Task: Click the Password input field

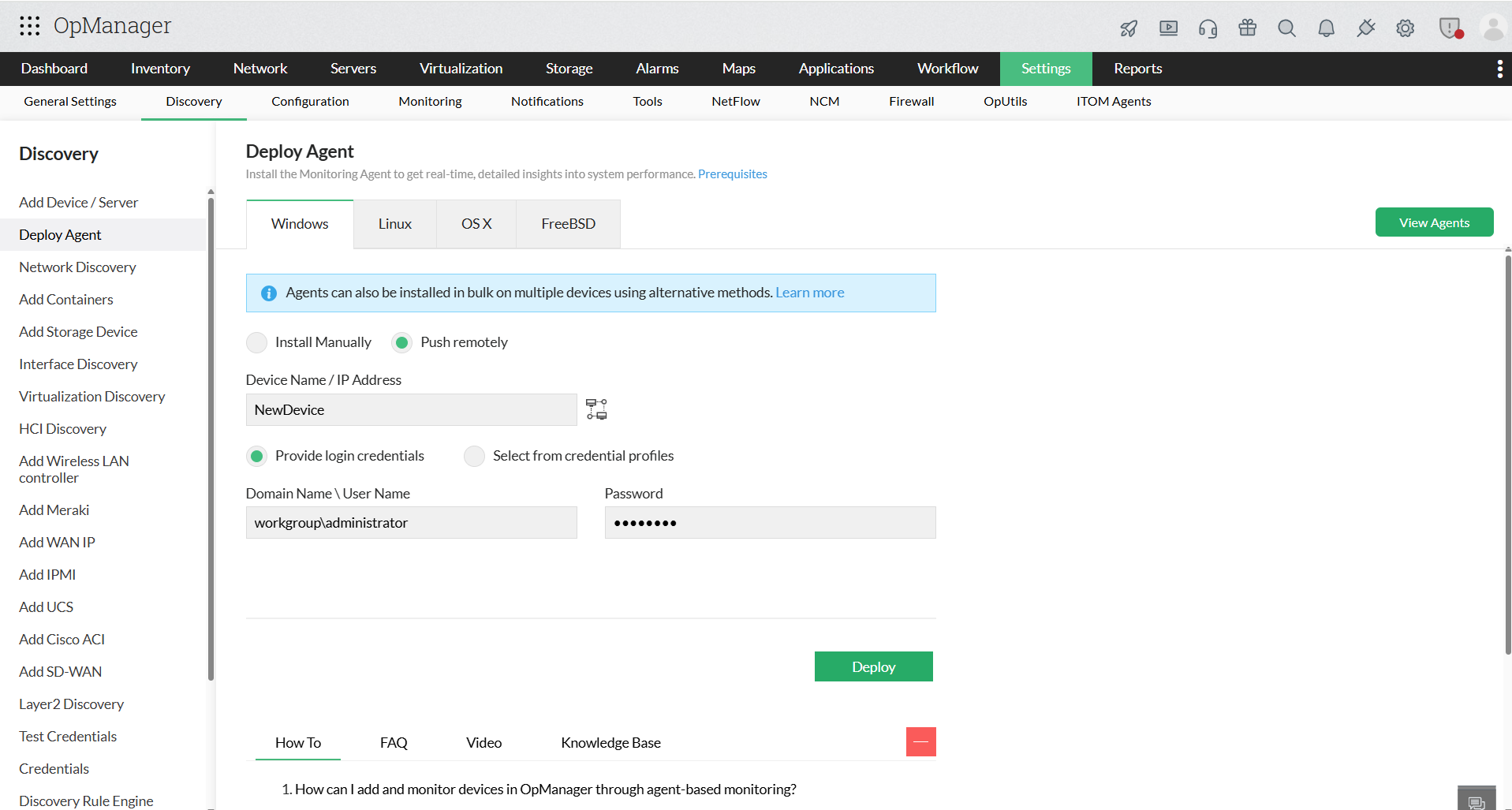Action: [770, 523]
